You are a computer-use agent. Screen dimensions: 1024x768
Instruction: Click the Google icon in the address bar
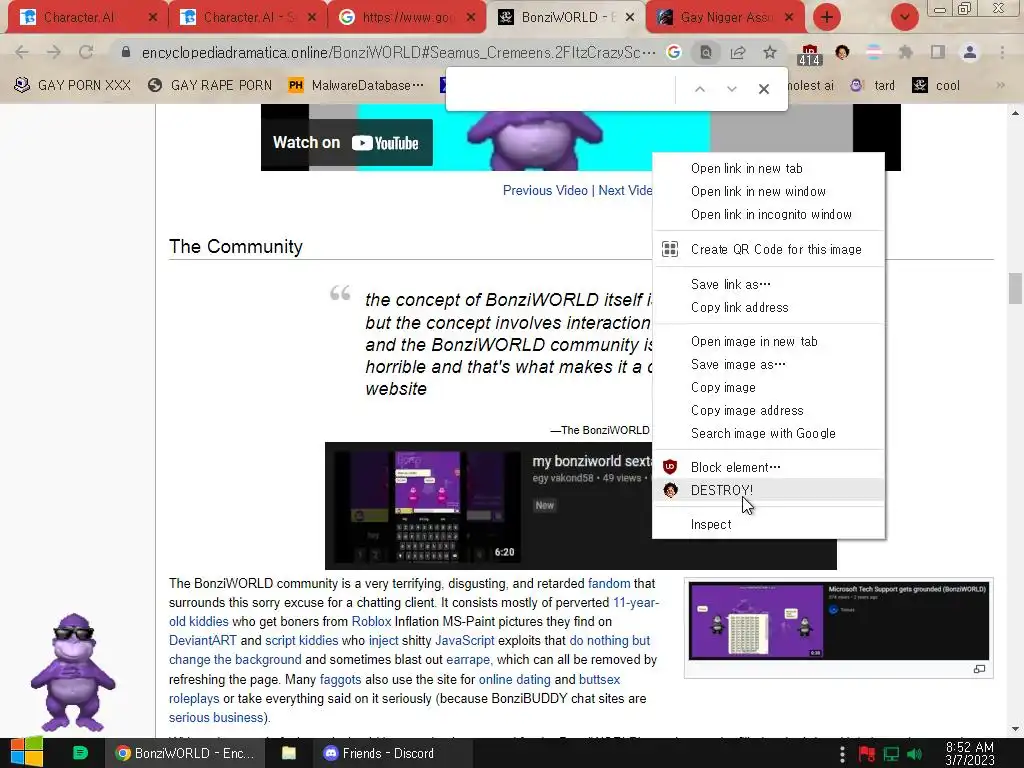click(x=674, y=52)
